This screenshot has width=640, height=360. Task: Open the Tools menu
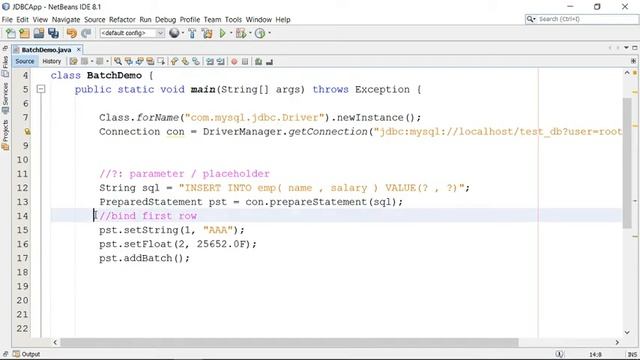coord(233,20)
